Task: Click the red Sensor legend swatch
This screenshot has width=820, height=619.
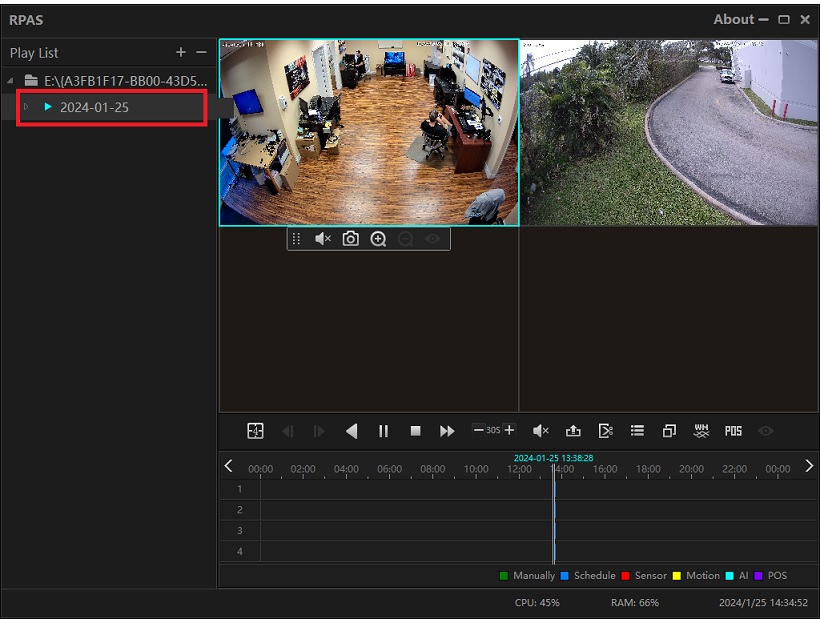Action: coord(625,576)
